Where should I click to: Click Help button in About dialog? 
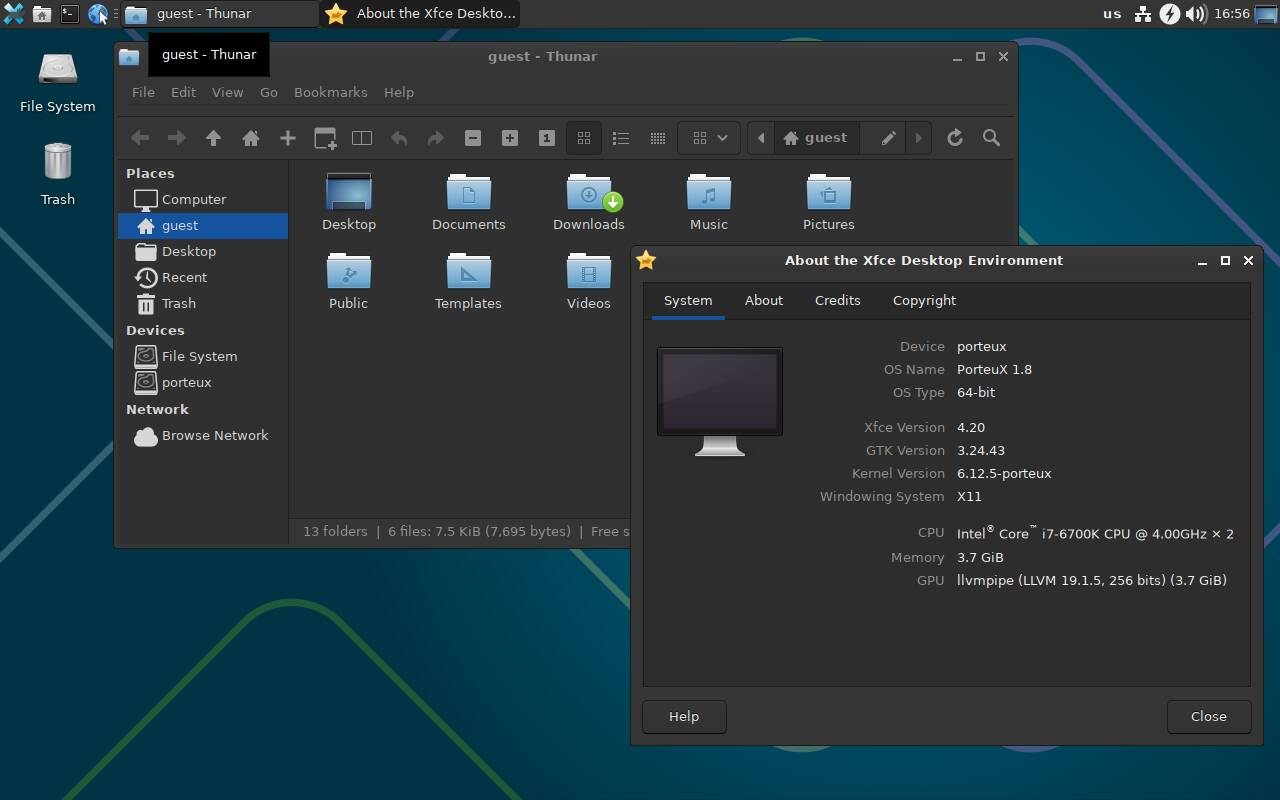point(684,716)
